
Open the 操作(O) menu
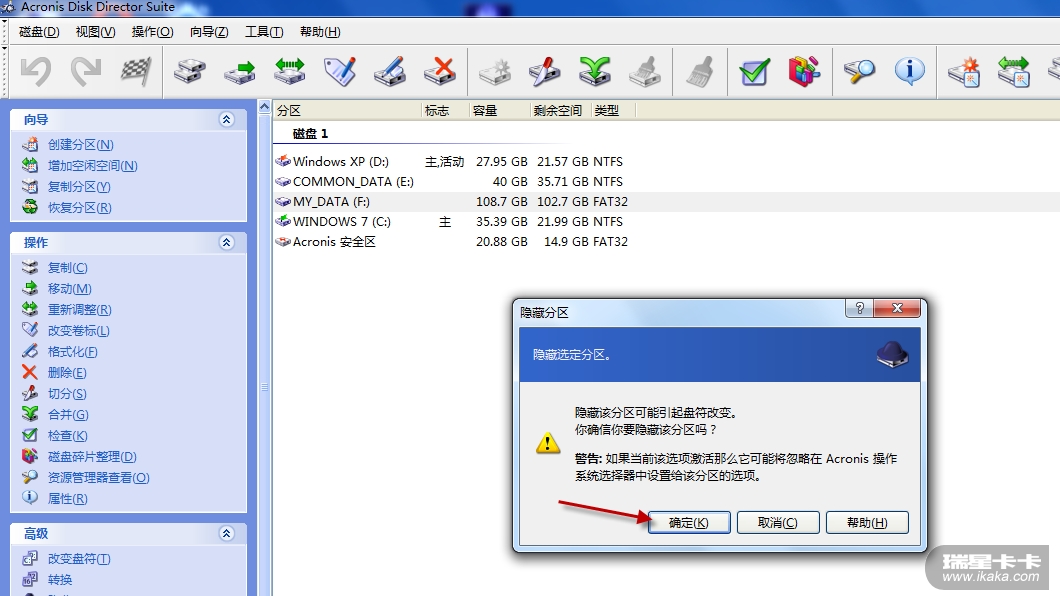click(x=152, y=32)
